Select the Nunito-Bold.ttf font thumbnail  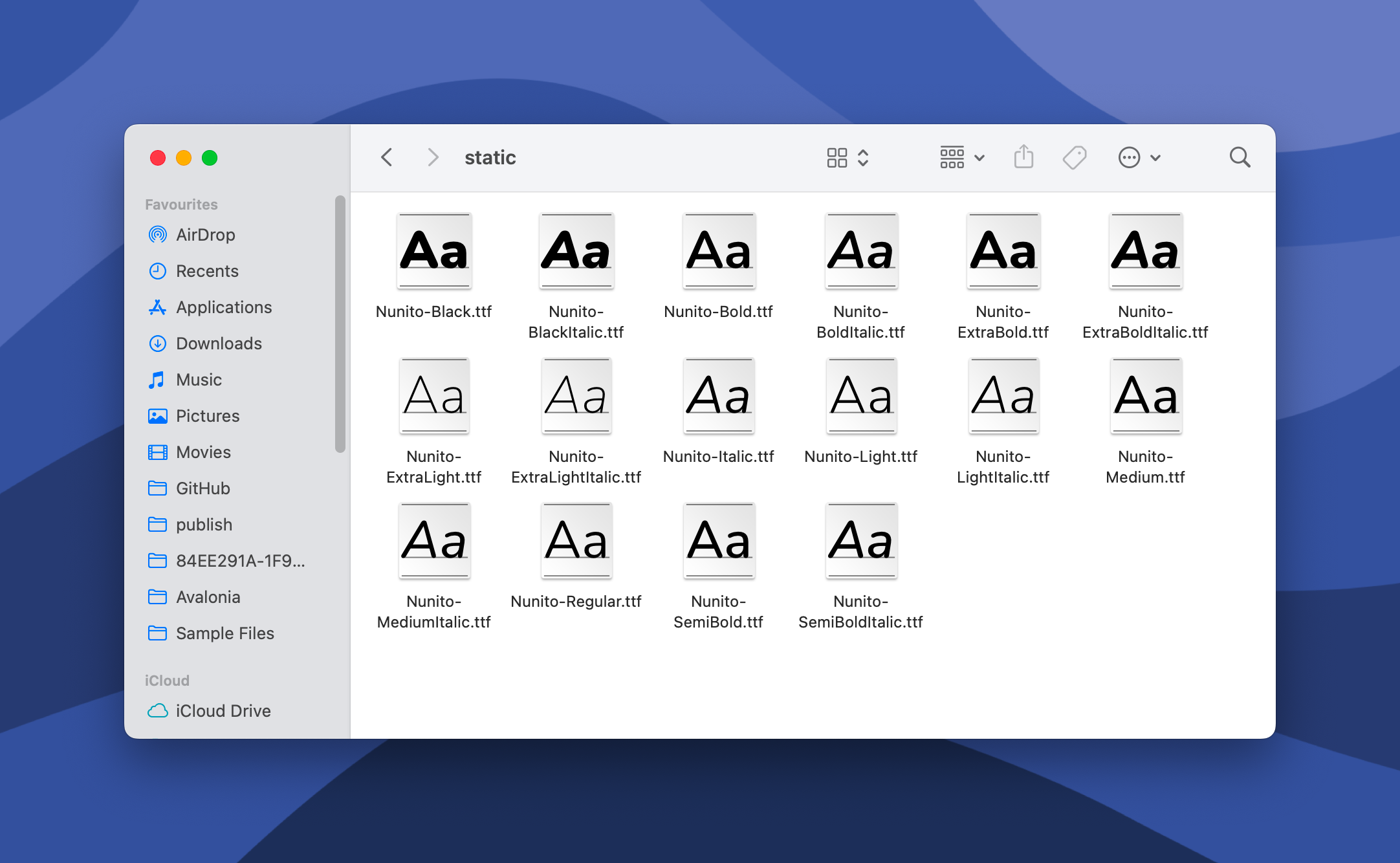pyautogui.click(x=719, y=250)
